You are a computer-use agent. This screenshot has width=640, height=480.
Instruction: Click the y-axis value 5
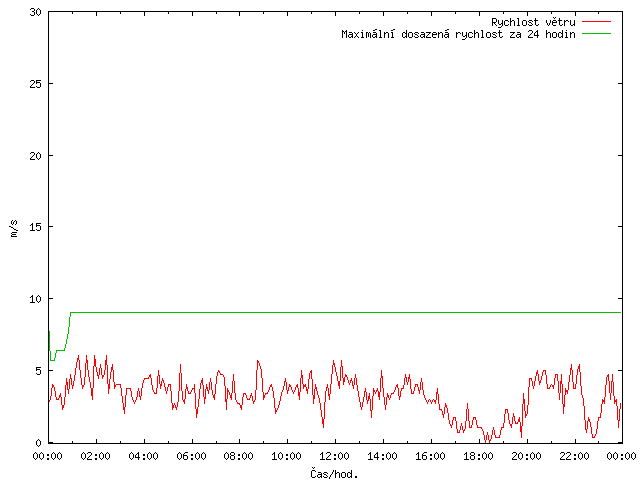coord(39,371)
